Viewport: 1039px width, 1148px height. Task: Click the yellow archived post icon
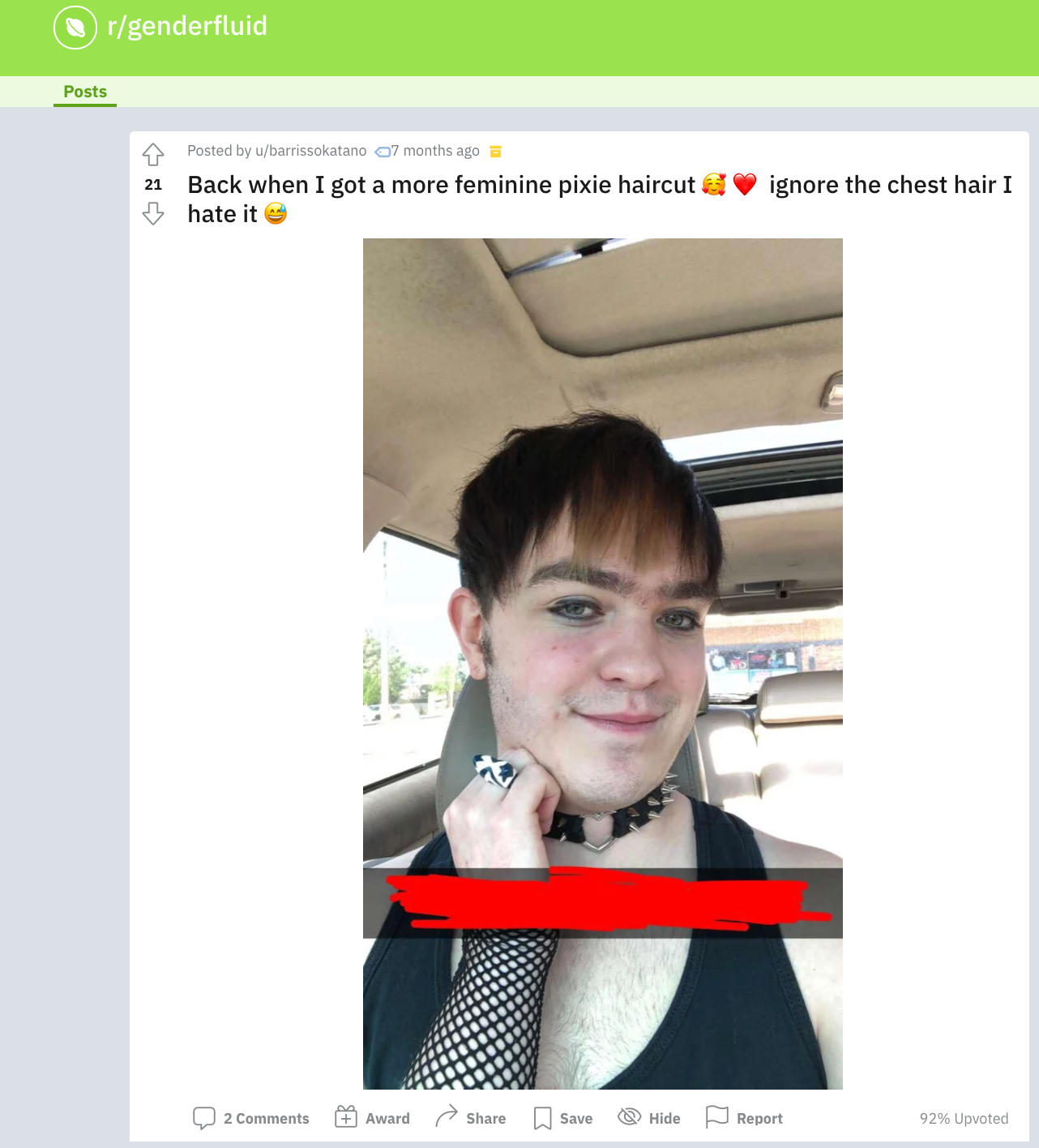[x=496, y=151]
